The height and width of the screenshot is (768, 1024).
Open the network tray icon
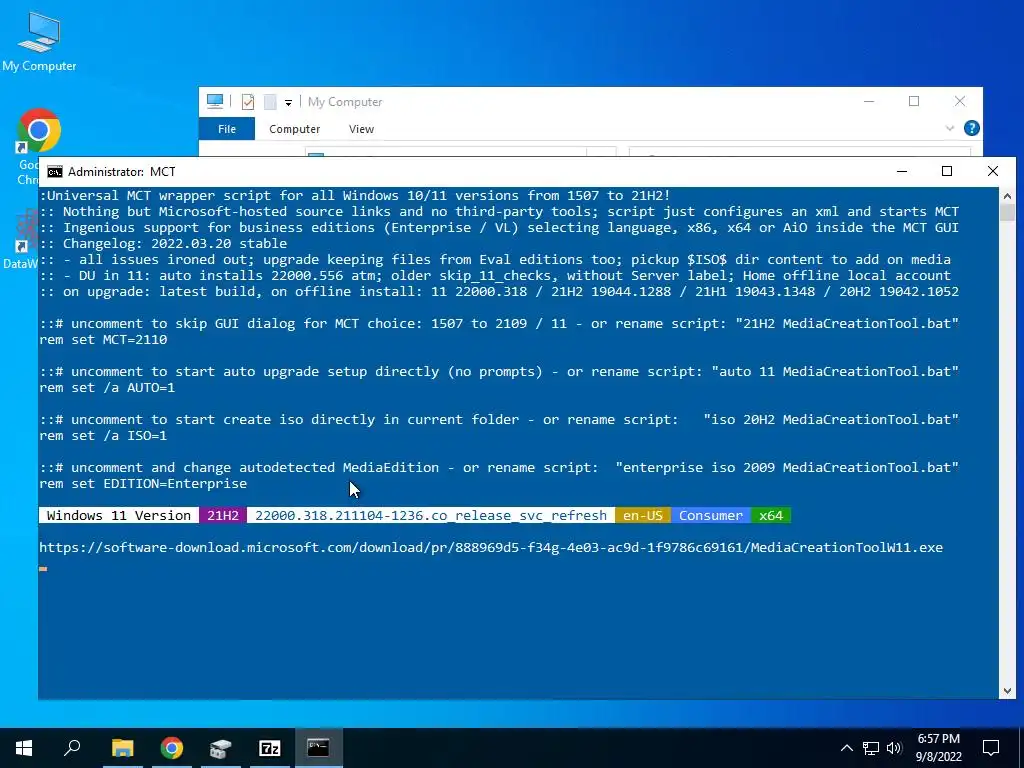pos(871,748)
